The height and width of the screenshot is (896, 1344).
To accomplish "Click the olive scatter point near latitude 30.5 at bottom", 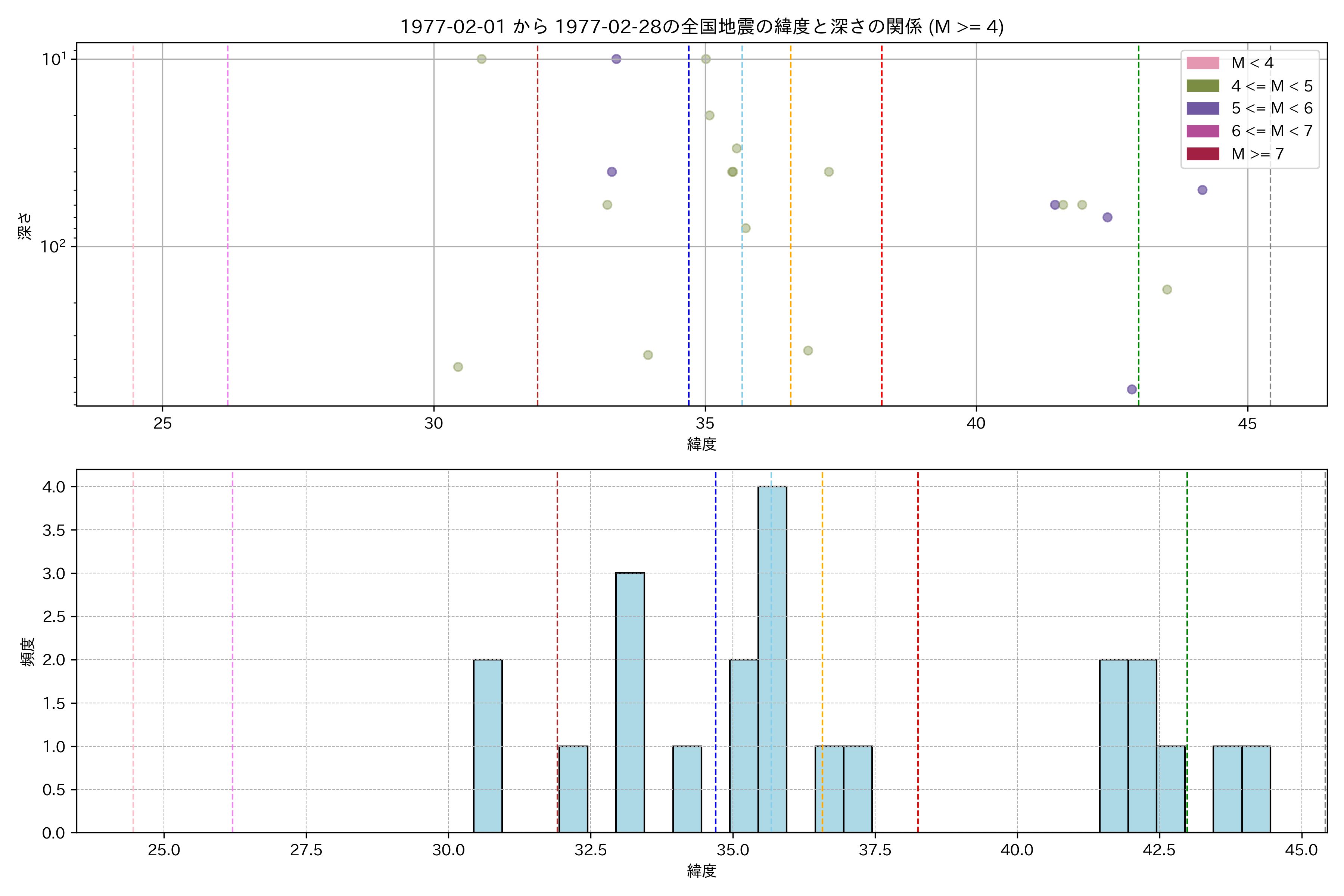I will (x=458, y=367).
